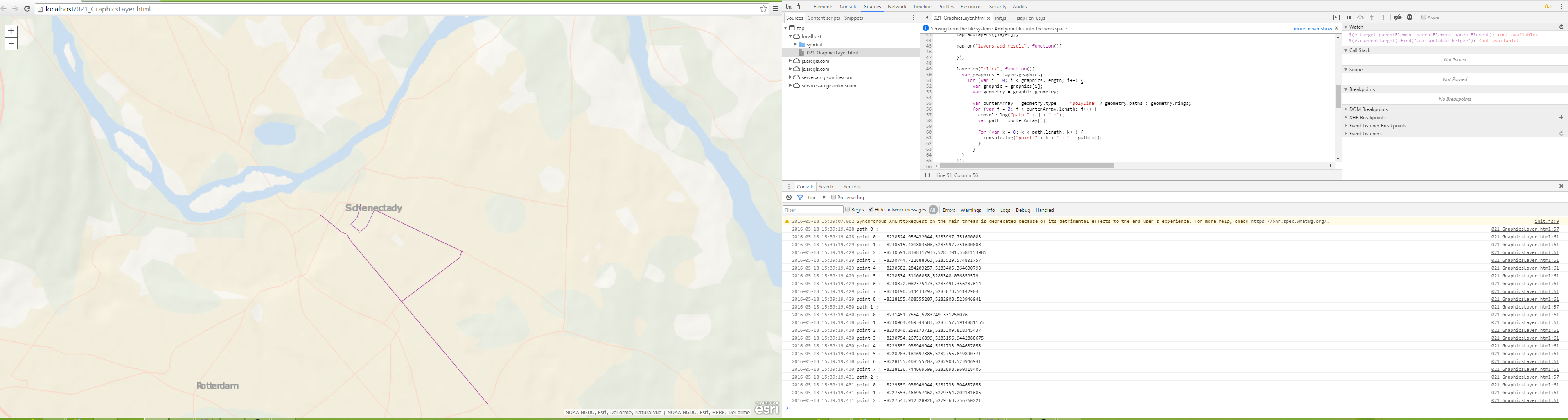Clear the console log
This screenshot has height=420, width=1568.
789,198
